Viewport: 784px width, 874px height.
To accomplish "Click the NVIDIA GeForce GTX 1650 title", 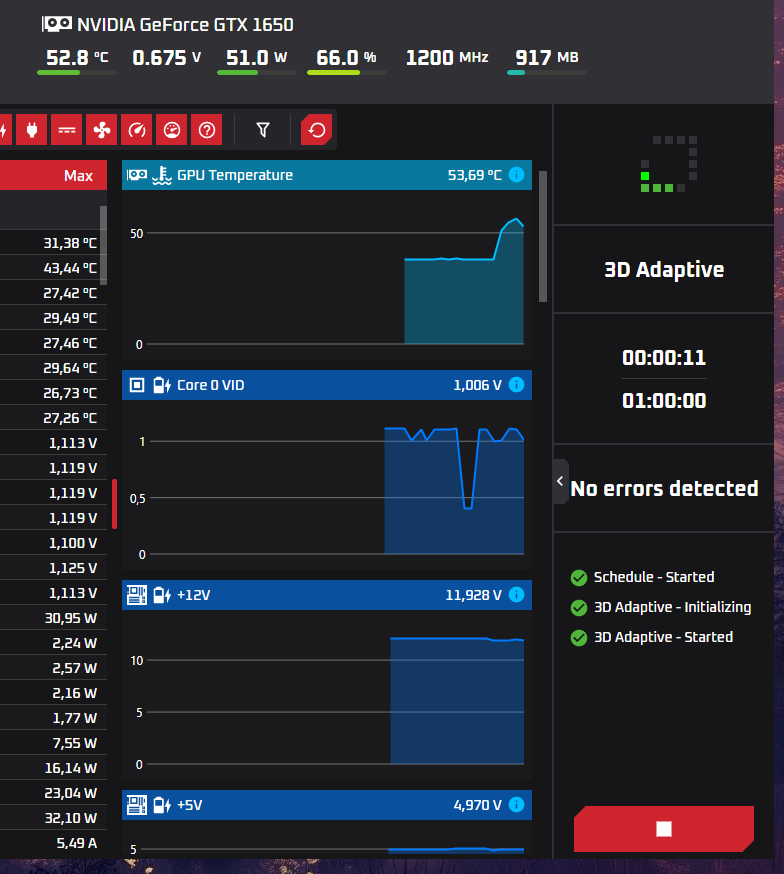I will coord(185,25).
